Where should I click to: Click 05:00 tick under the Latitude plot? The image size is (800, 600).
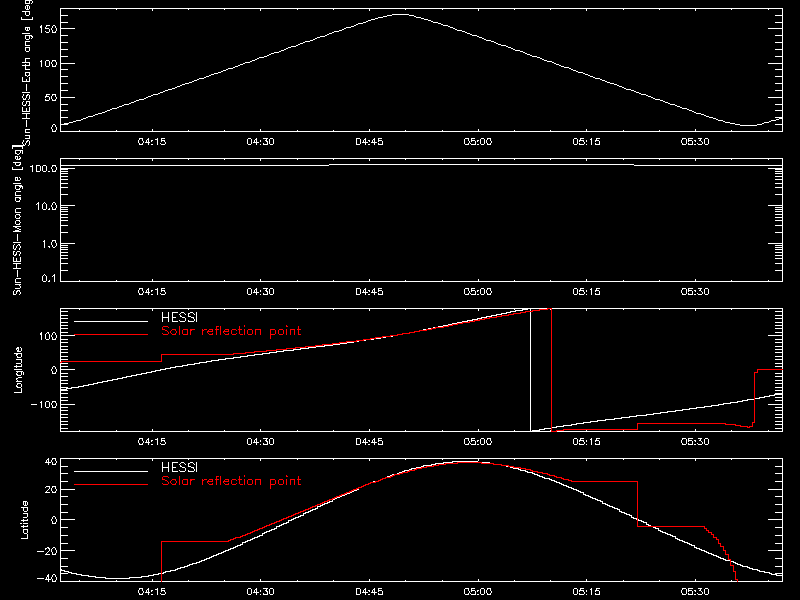(x=478, y=592)
